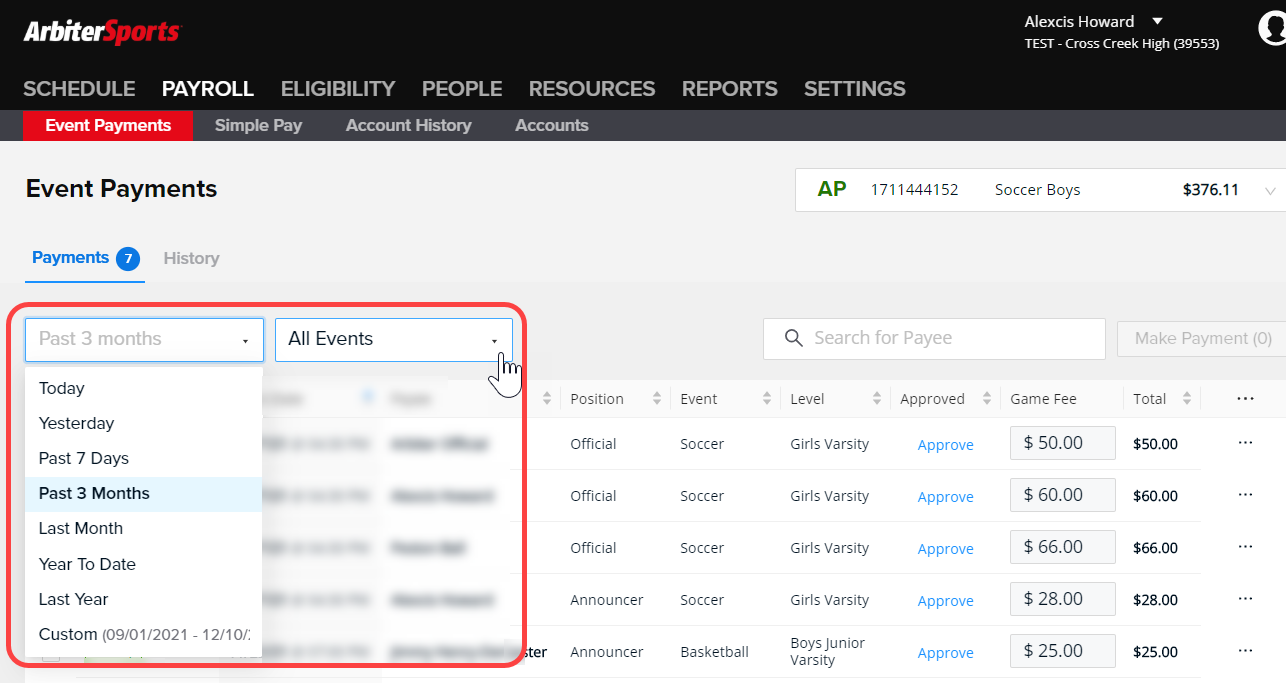
Task: Open the Reports menu
Action: (x=729, y=88)
